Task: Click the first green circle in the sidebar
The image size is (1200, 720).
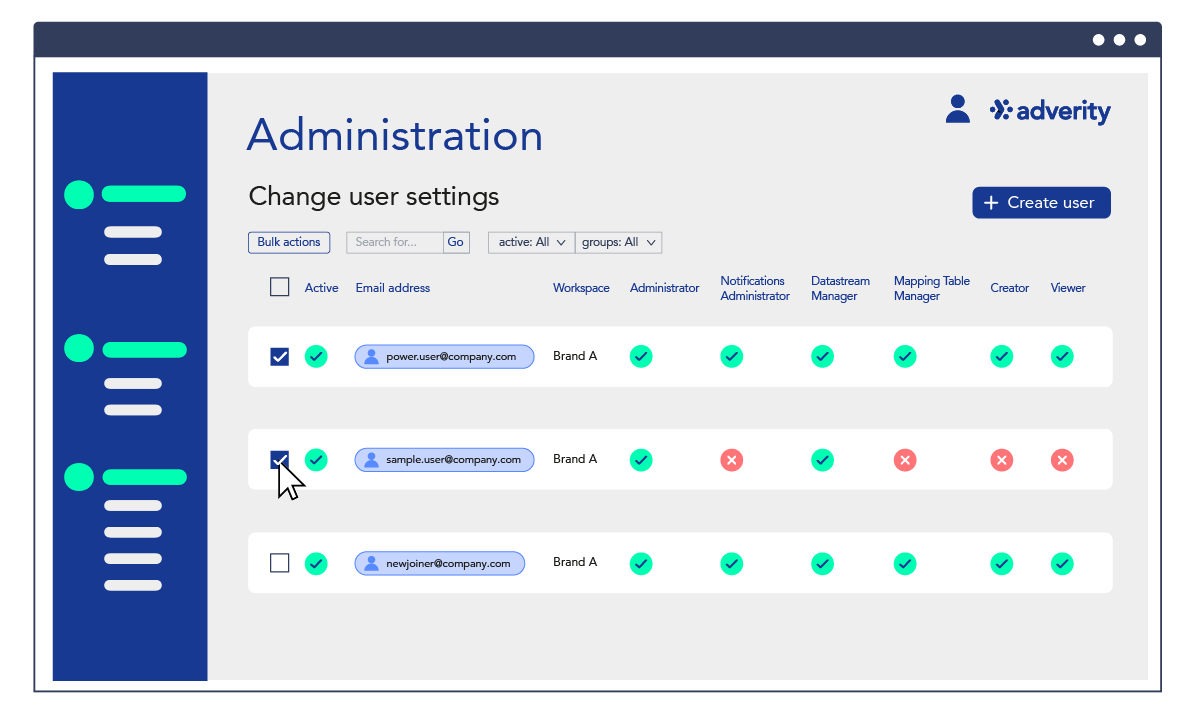Action: [78, 194]
